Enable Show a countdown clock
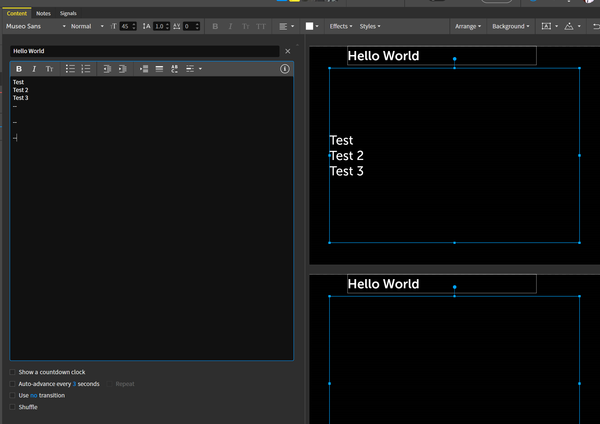Viewport: 600px width, 424px height. click(12, 372)
